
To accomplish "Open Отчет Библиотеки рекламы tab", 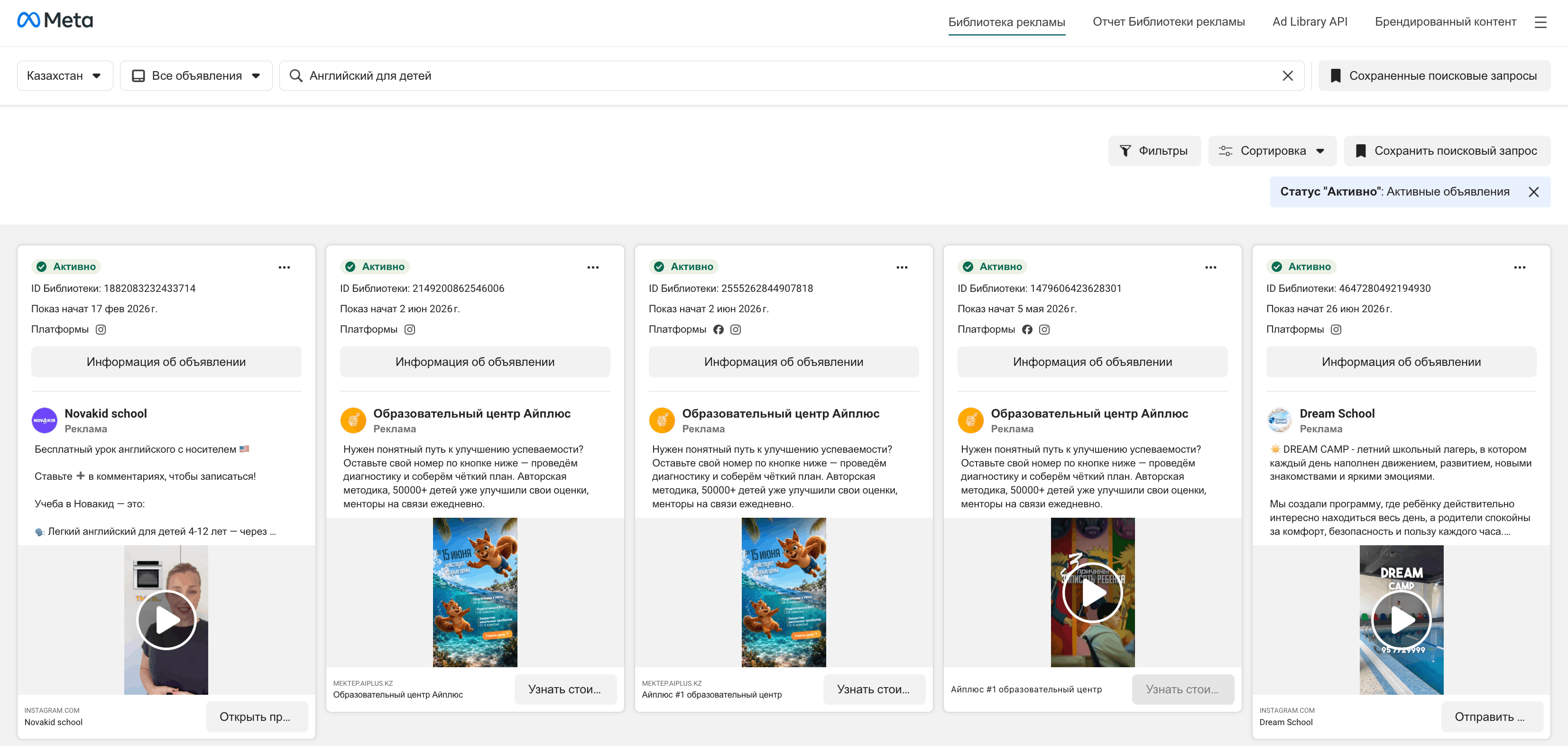I will click(1168, 21).
